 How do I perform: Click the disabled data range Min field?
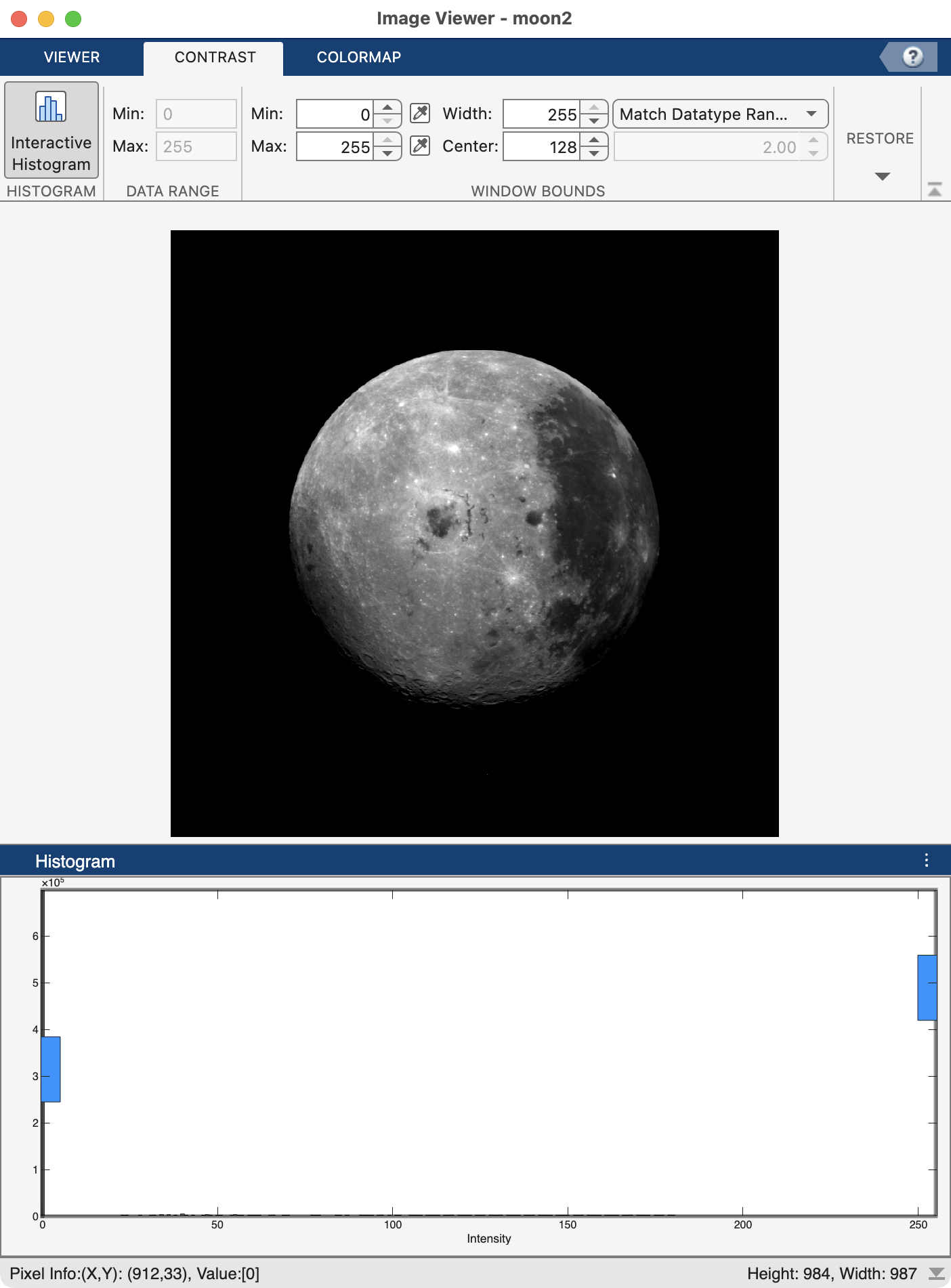[x=196, y=114]
